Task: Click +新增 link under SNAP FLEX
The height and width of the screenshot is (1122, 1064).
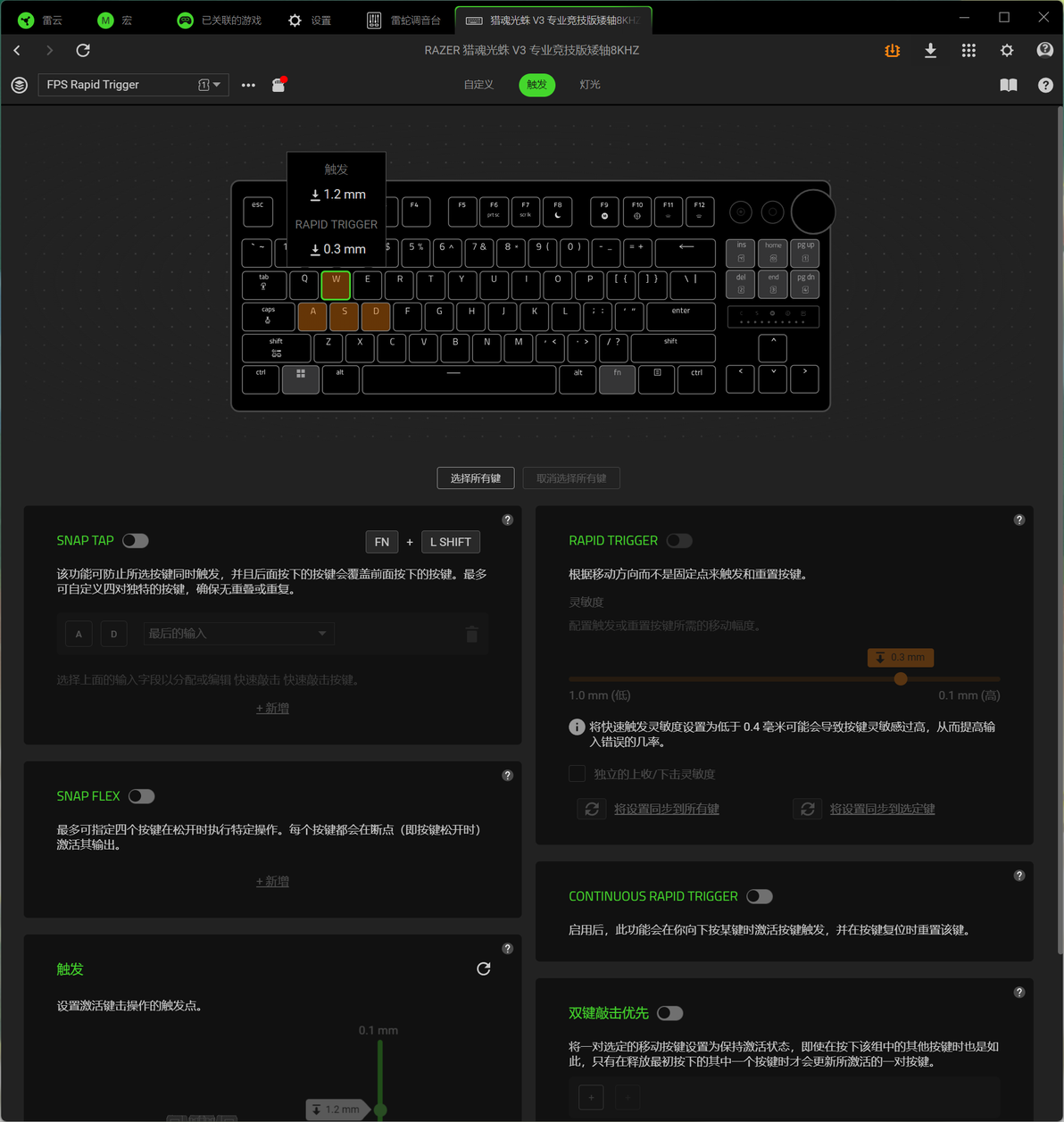Action: (x=272, y=881)
